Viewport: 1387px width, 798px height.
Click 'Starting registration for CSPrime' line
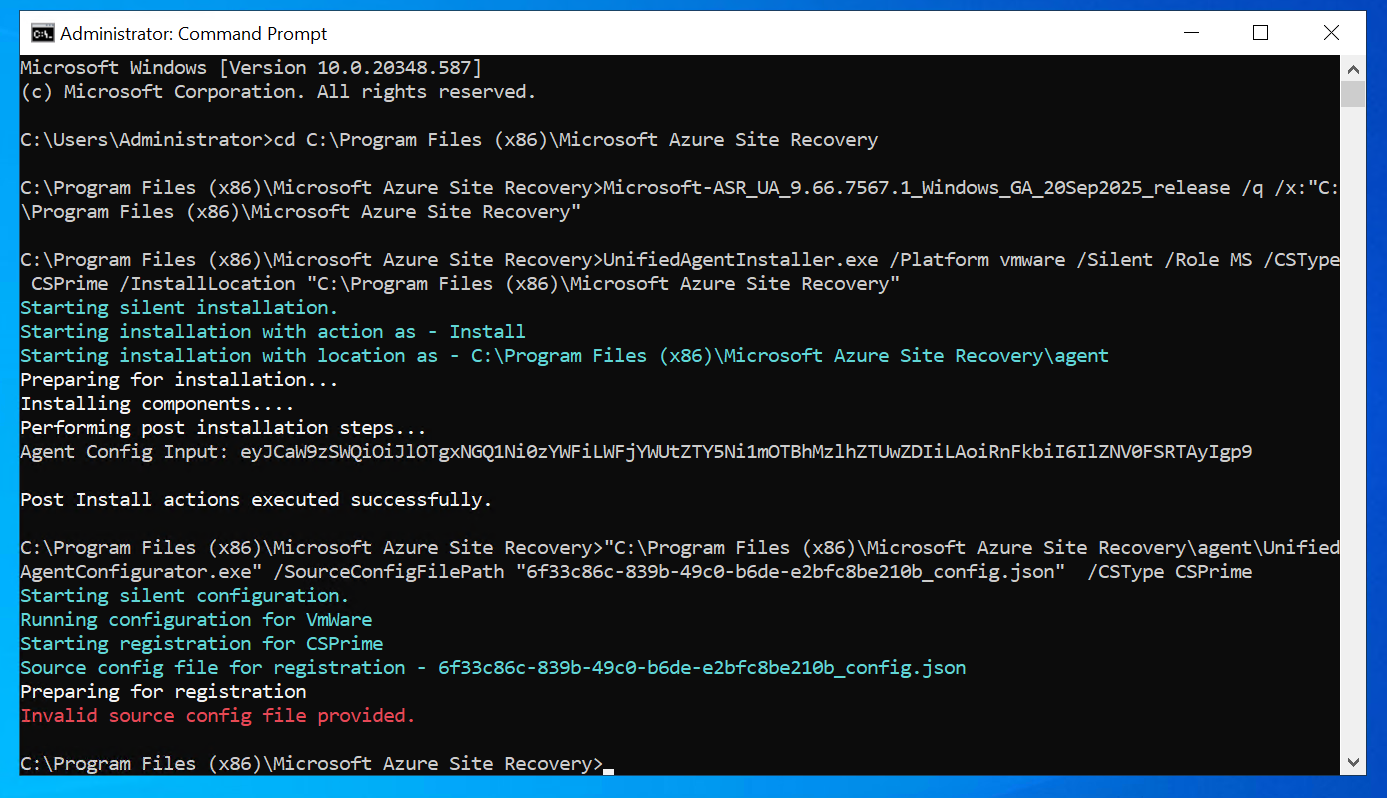click(202, 644)
